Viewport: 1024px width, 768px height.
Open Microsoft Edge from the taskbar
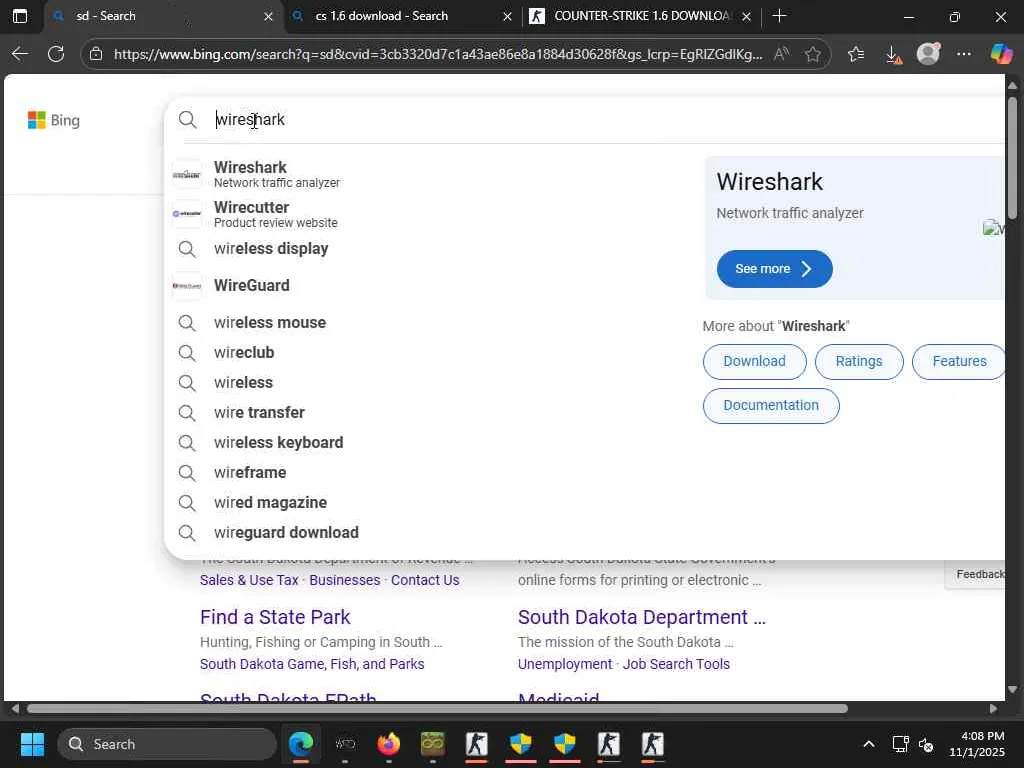(301, 744)
